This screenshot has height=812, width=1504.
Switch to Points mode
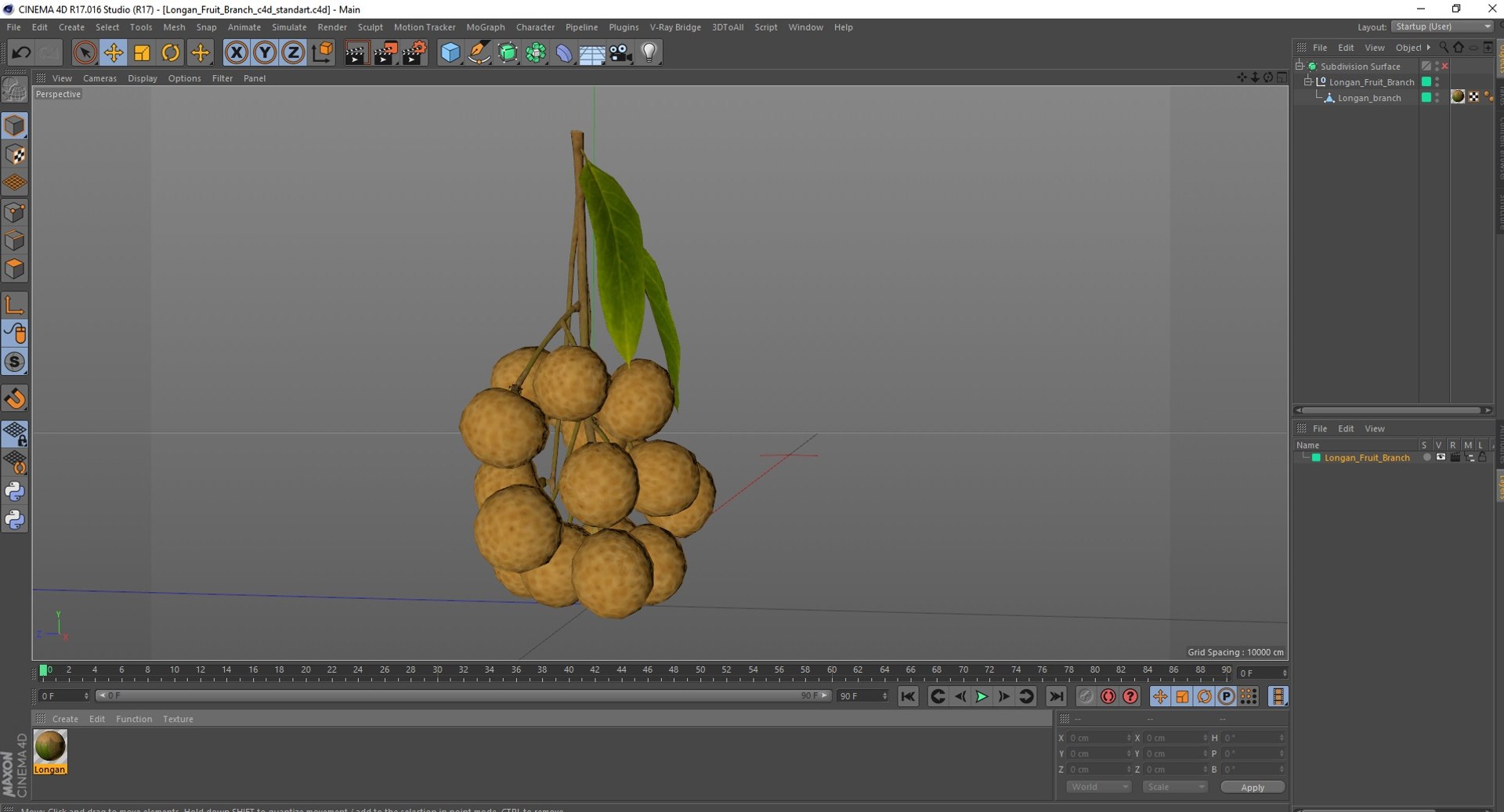pyautogui.click(x=15, y=212)
